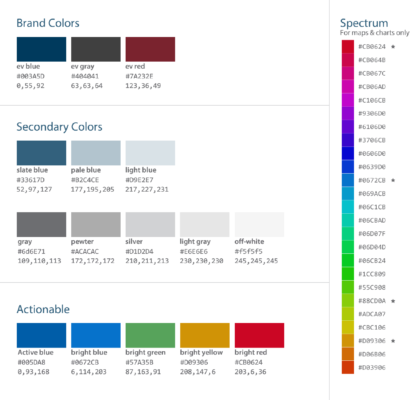This screenshot has height=400, width=419.
Task: Click the star next to #88CD0A
Action: tap(393, 301)
